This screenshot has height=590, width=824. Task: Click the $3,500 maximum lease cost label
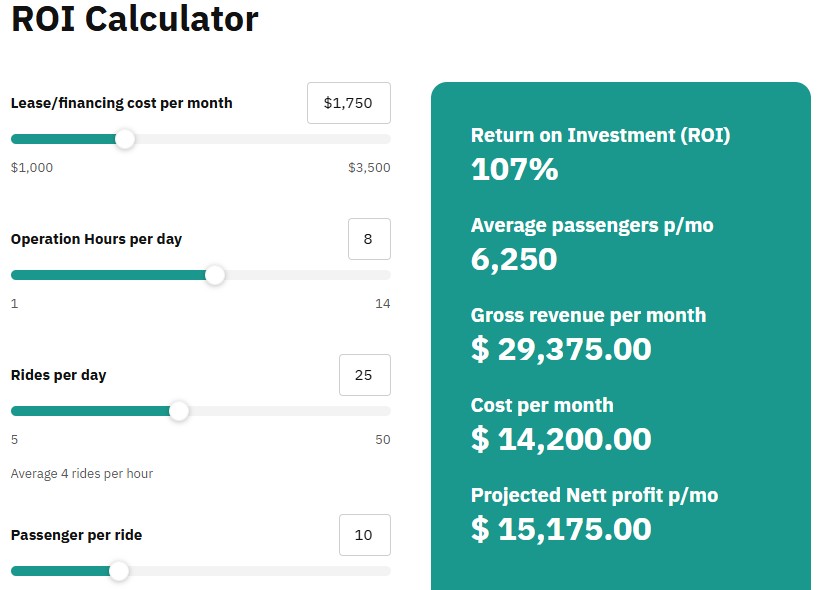[369, 168]
